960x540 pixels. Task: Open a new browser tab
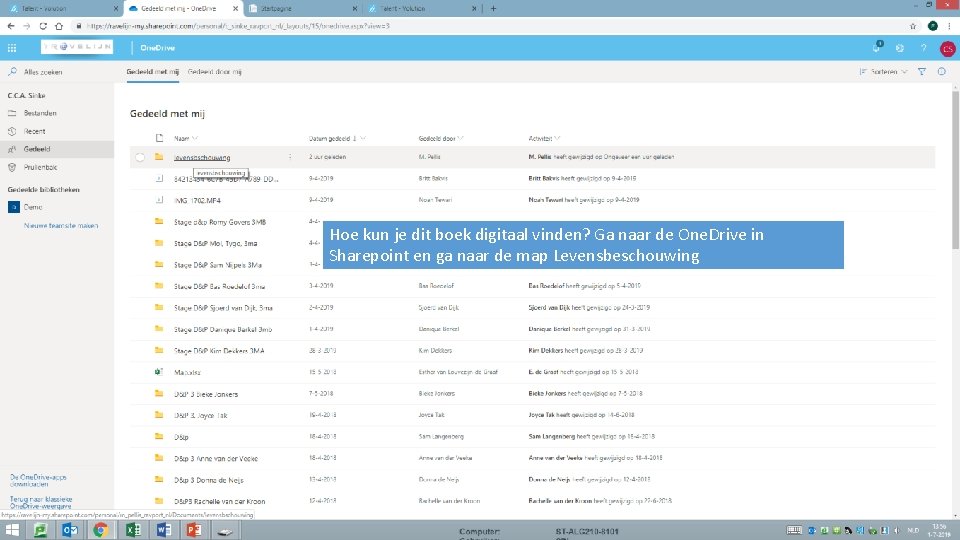493,9
